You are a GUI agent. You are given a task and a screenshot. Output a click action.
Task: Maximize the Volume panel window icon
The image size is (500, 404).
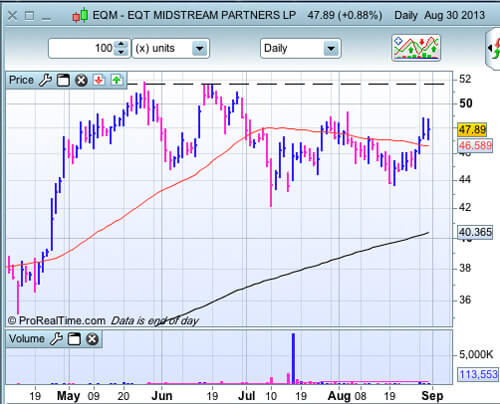tap(74, 339)
